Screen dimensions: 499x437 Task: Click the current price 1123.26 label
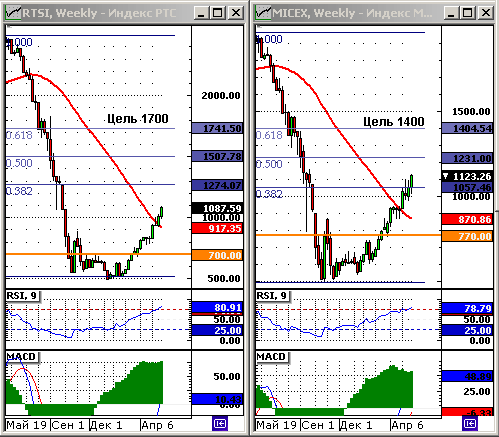(x=467, y=176)
